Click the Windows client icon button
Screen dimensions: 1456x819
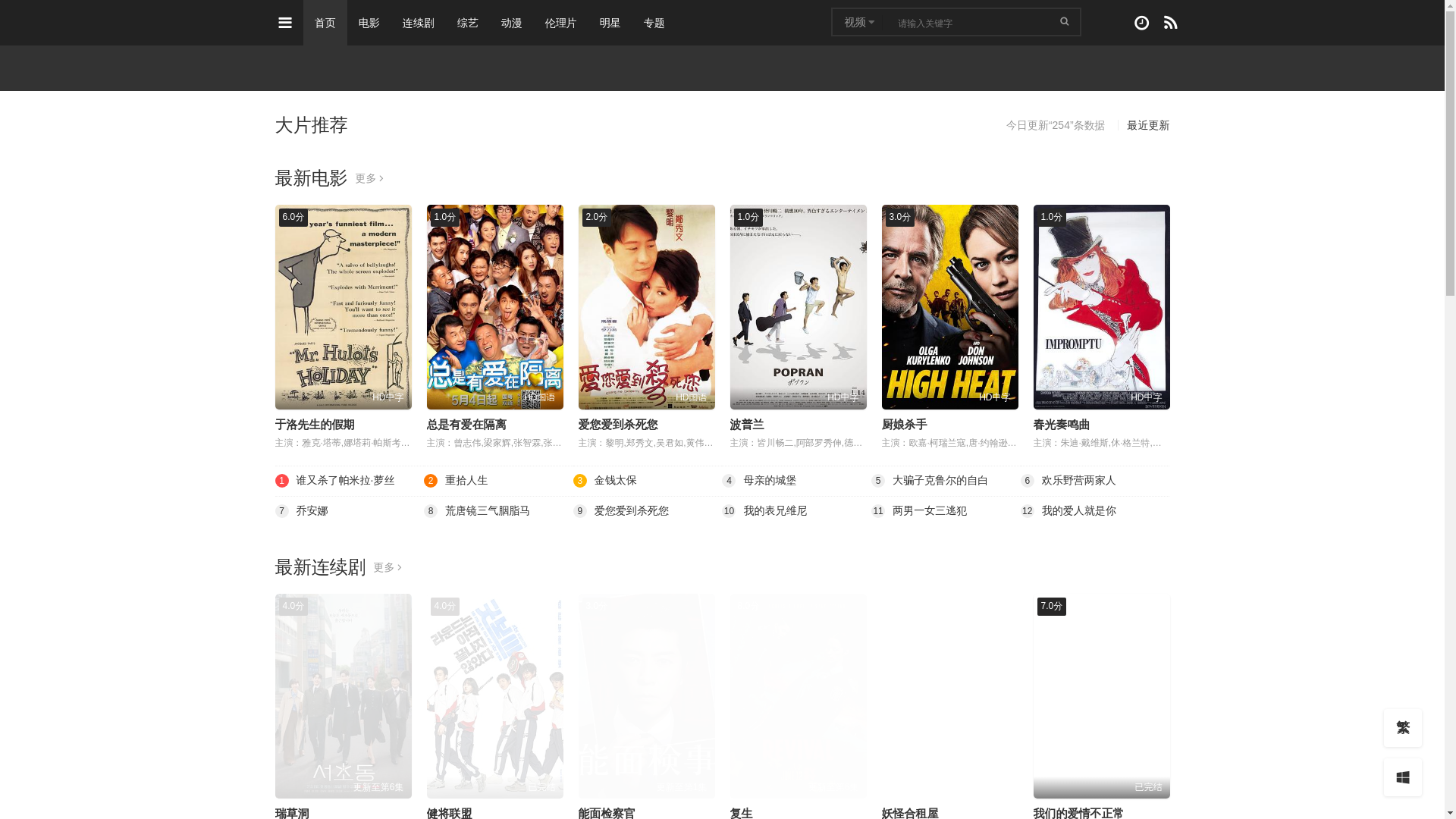[x=1403, y=777]
